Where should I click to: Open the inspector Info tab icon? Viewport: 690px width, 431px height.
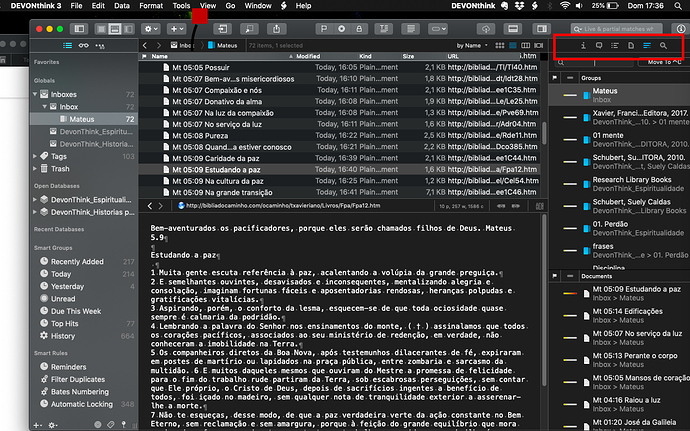coord(583,45)
